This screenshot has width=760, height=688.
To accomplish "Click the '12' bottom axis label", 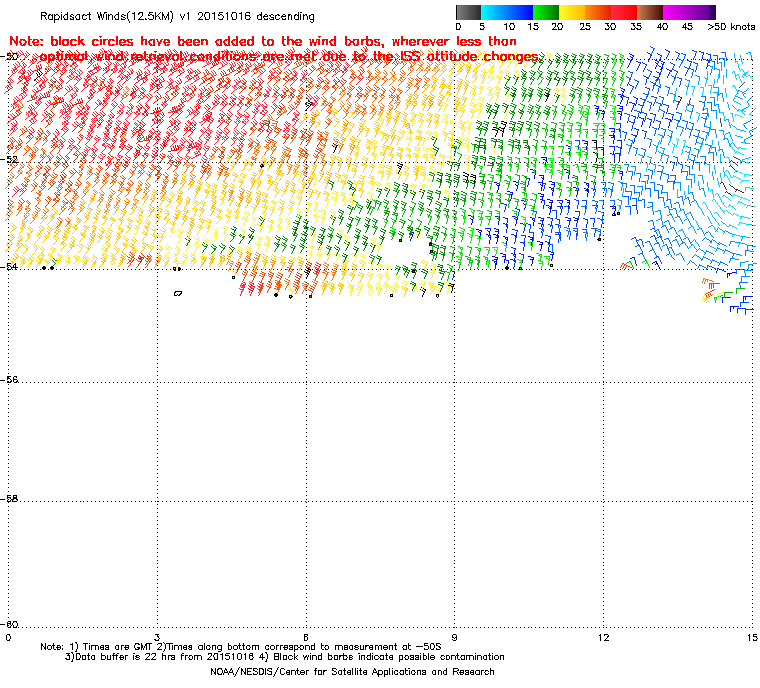I will coord(603,637).
